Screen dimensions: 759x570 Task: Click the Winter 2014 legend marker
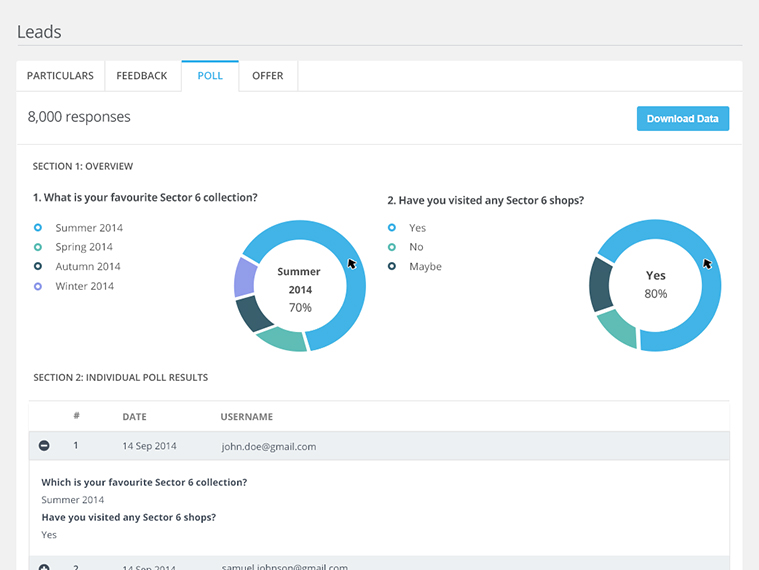point(38,286)
